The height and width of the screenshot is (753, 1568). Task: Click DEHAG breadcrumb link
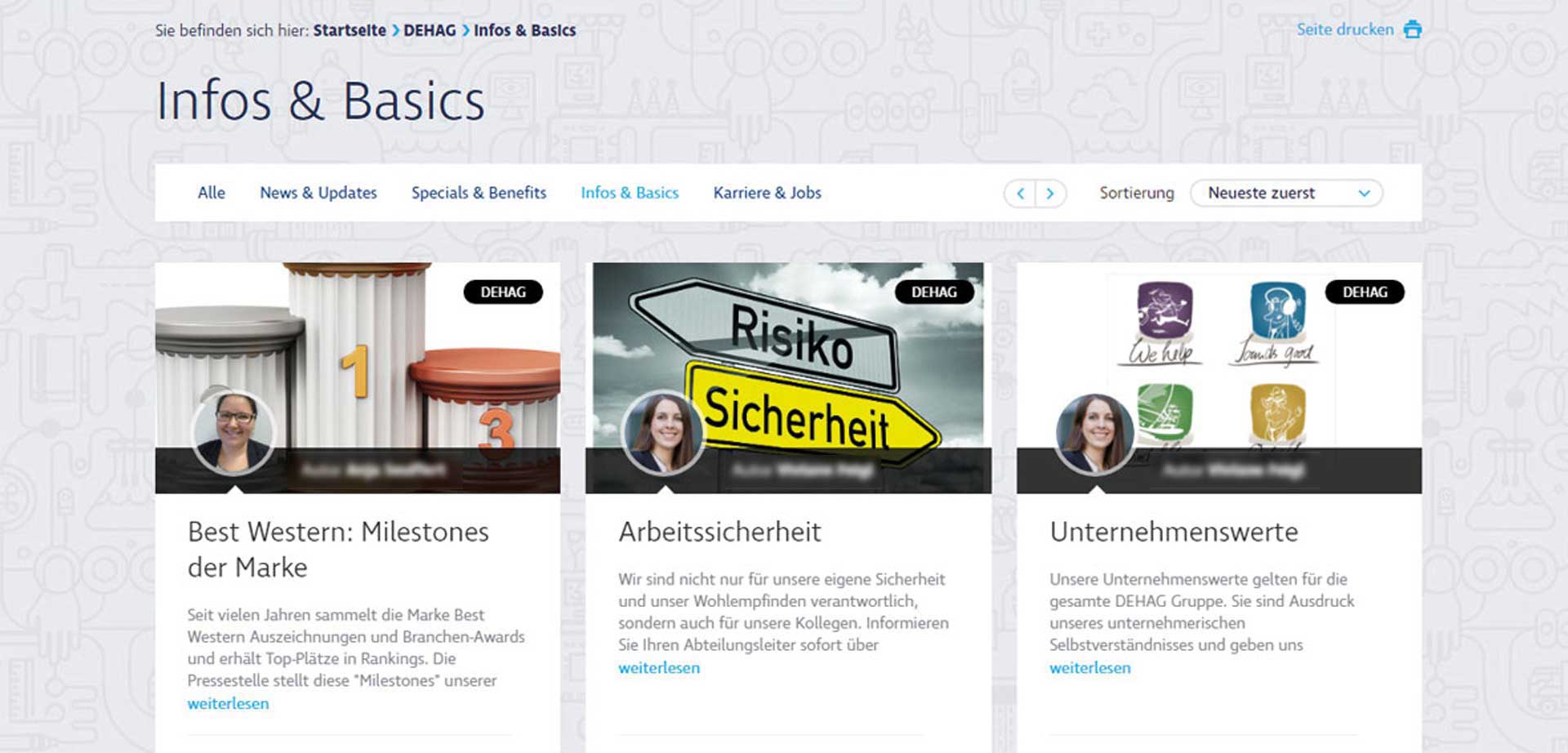(x=430, y=30)
